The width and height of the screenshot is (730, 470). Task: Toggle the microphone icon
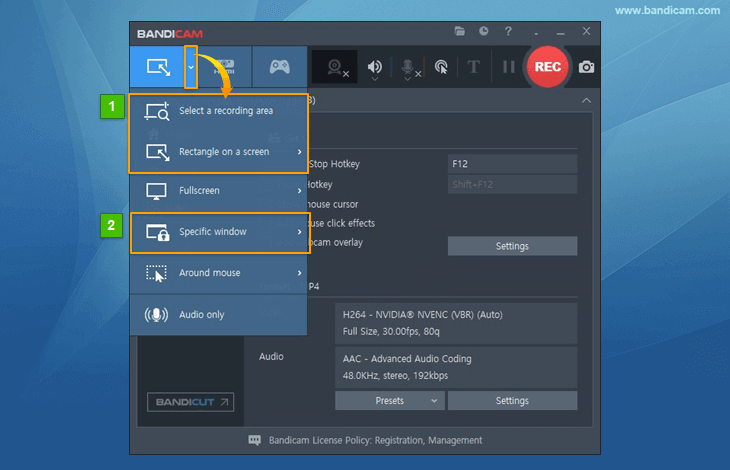[x=408, y=67]
